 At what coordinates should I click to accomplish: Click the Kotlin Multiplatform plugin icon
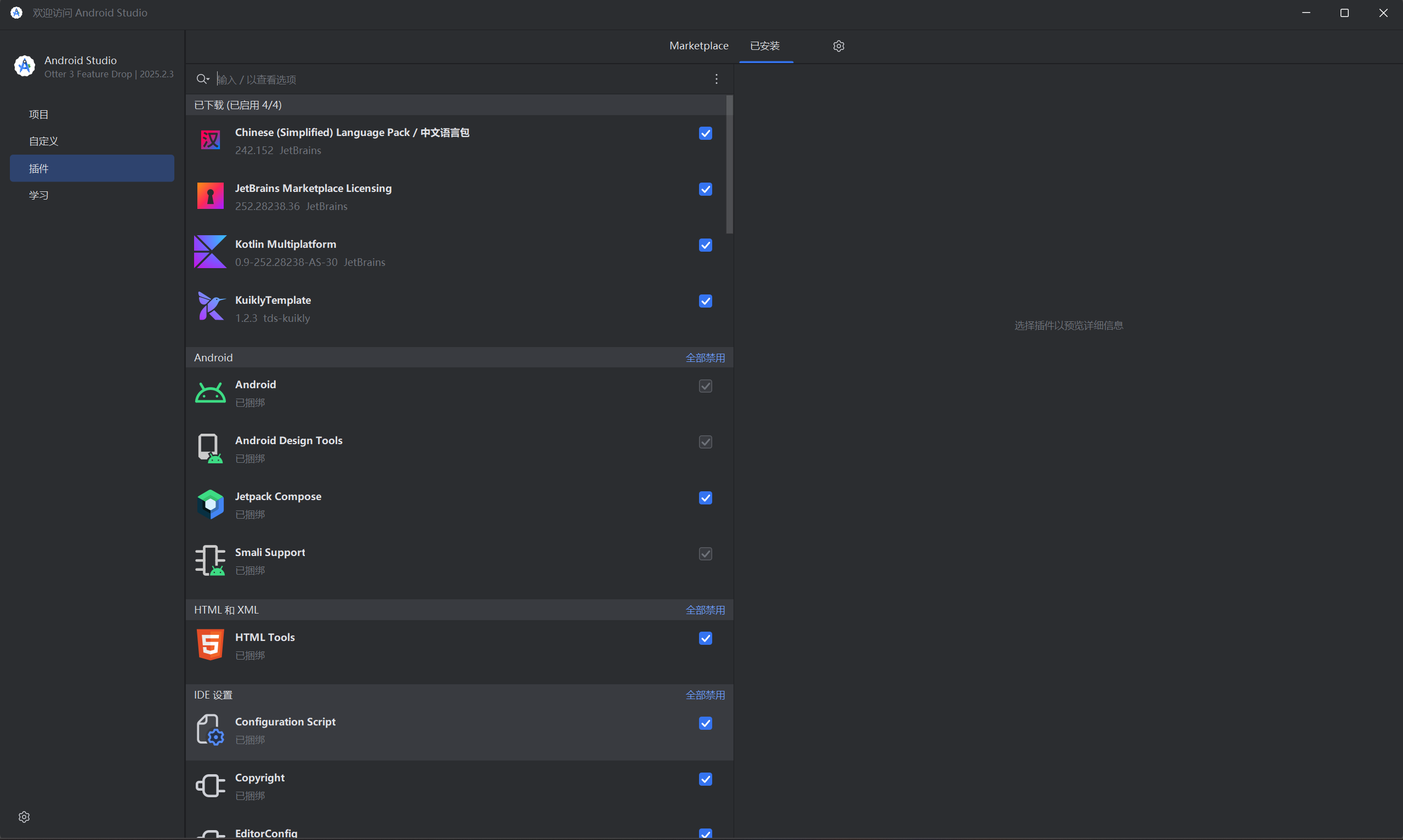[x=210, y=252]
